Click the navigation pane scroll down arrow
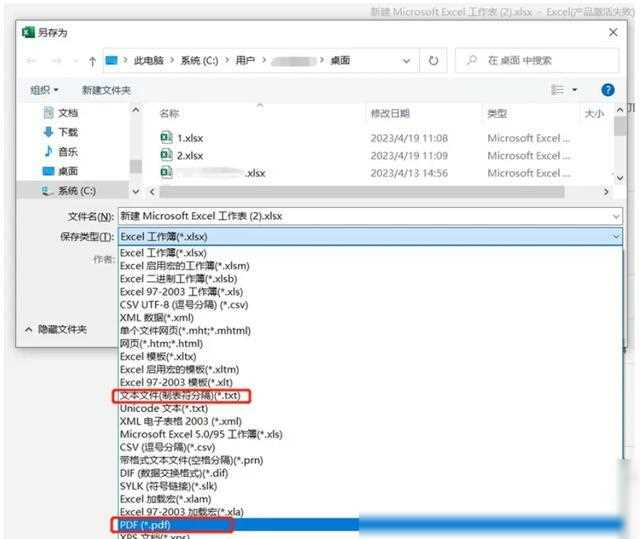The height and width of the screenshot is (539, 640). 136,191
